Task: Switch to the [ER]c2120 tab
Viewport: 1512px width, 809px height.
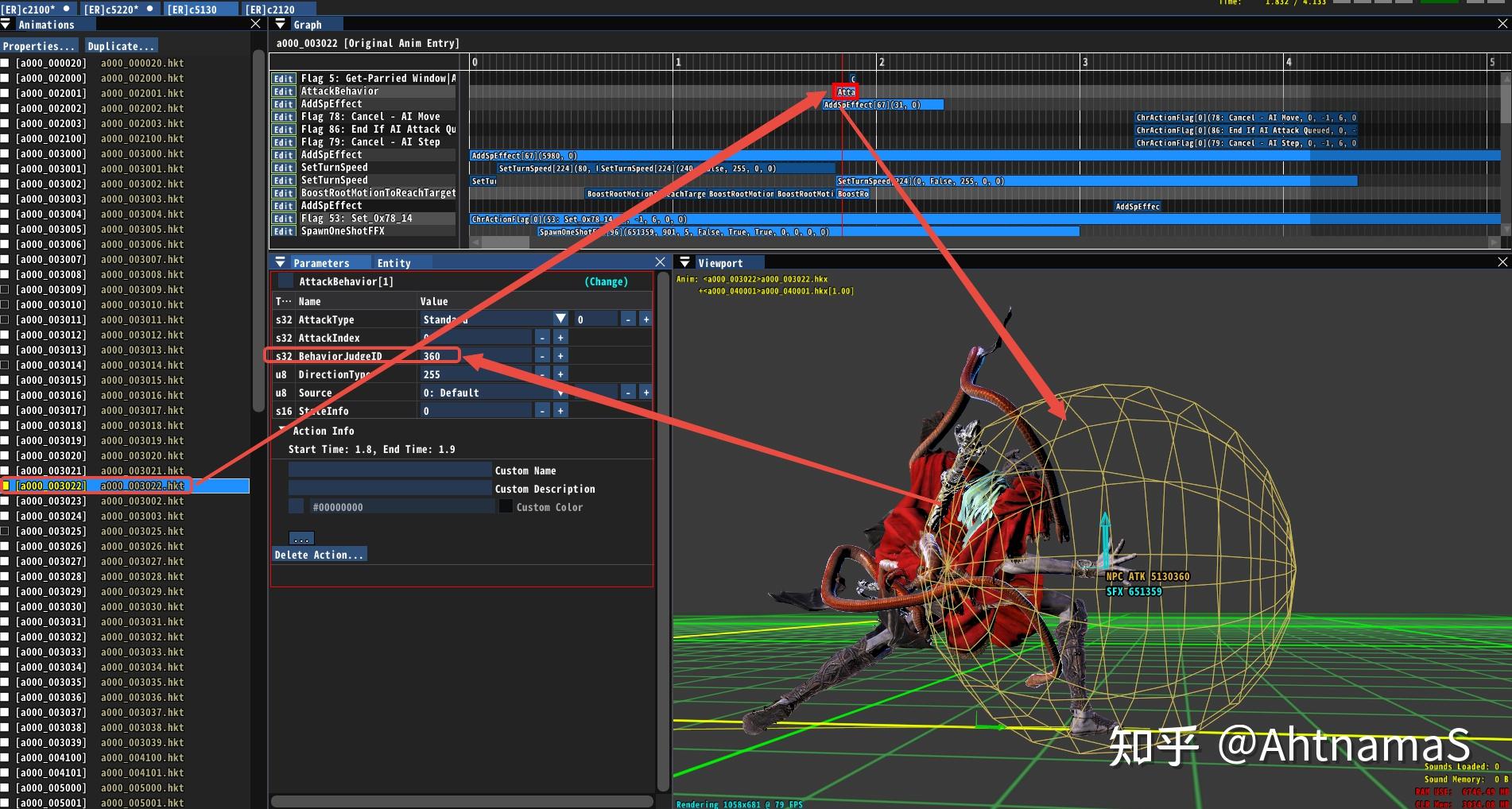Action: (x=270, y=9)
